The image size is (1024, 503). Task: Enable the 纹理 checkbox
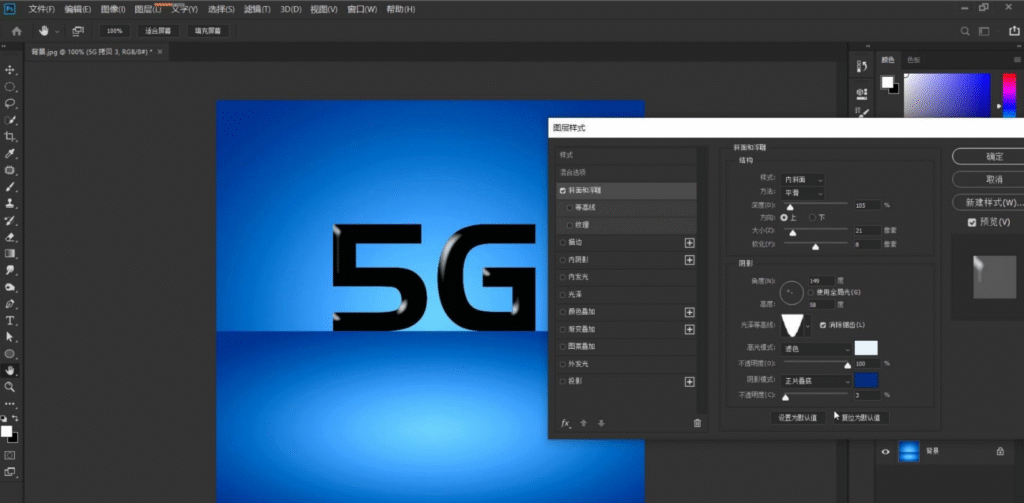(x=569, y=225)
